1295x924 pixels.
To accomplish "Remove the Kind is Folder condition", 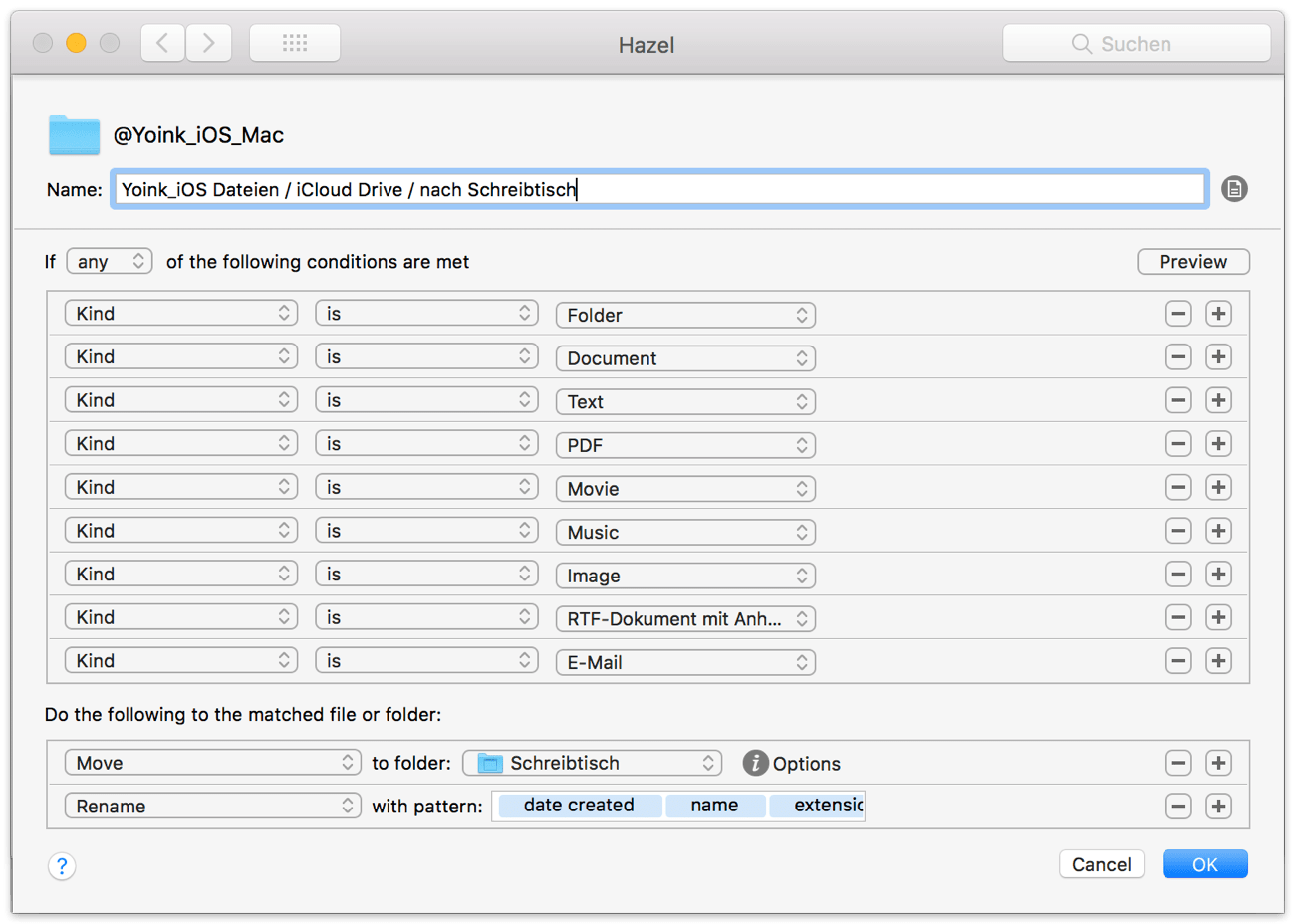I will coord(1178,314).
